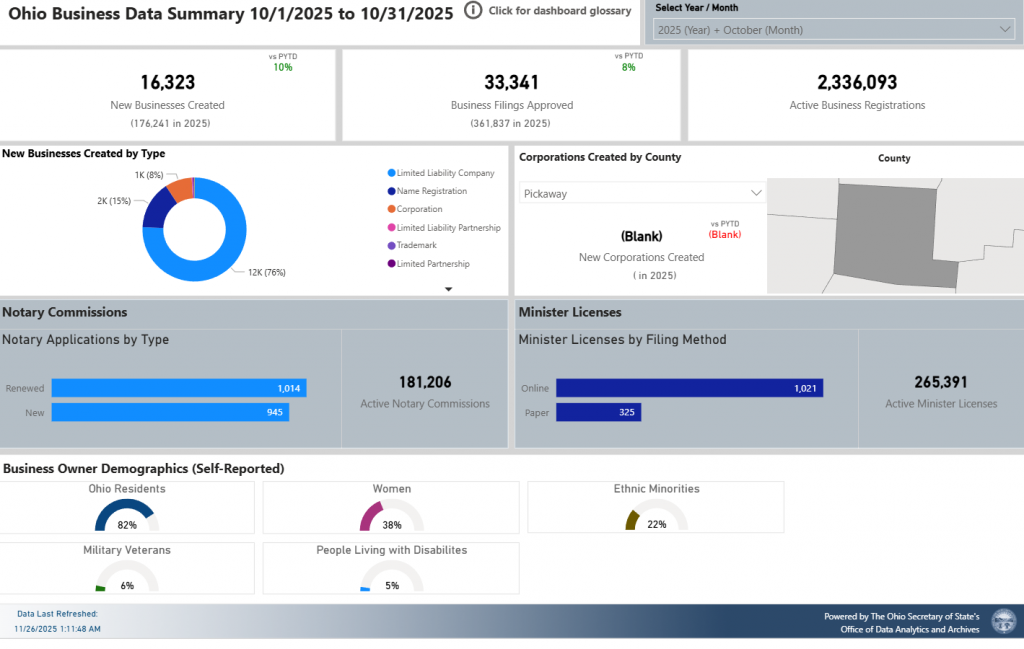The width and height of the screenshot is (1024, 649).
Task: Select the Limited Partnership legend marker
Action: coord(390,264)
